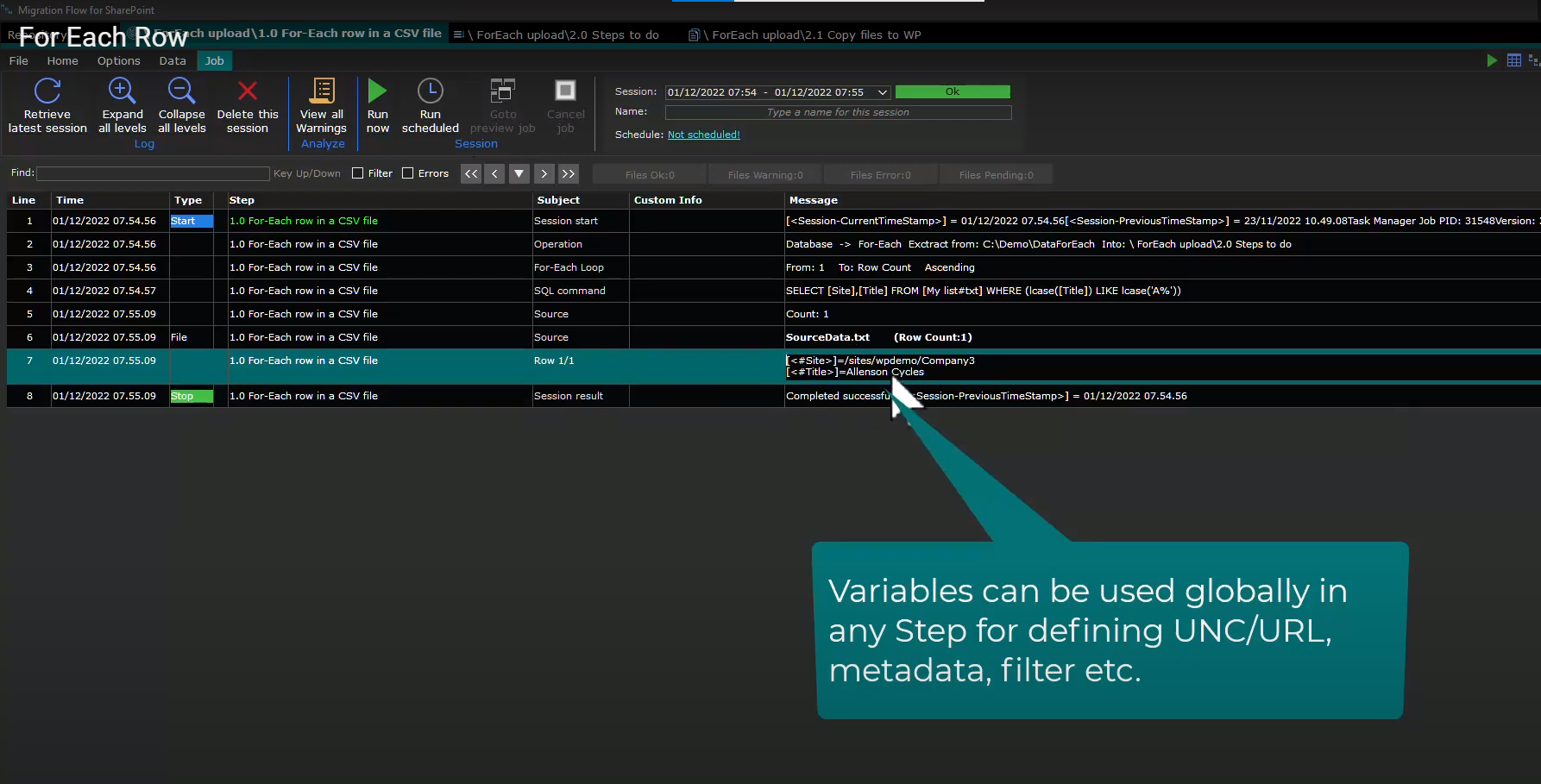Open the File menu

19,61
